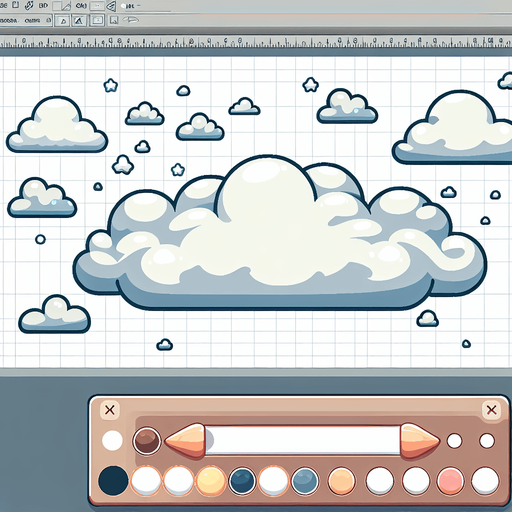Select the tiny cloud below the central cloud
512x512 pixels.
[x=164, y=345]
